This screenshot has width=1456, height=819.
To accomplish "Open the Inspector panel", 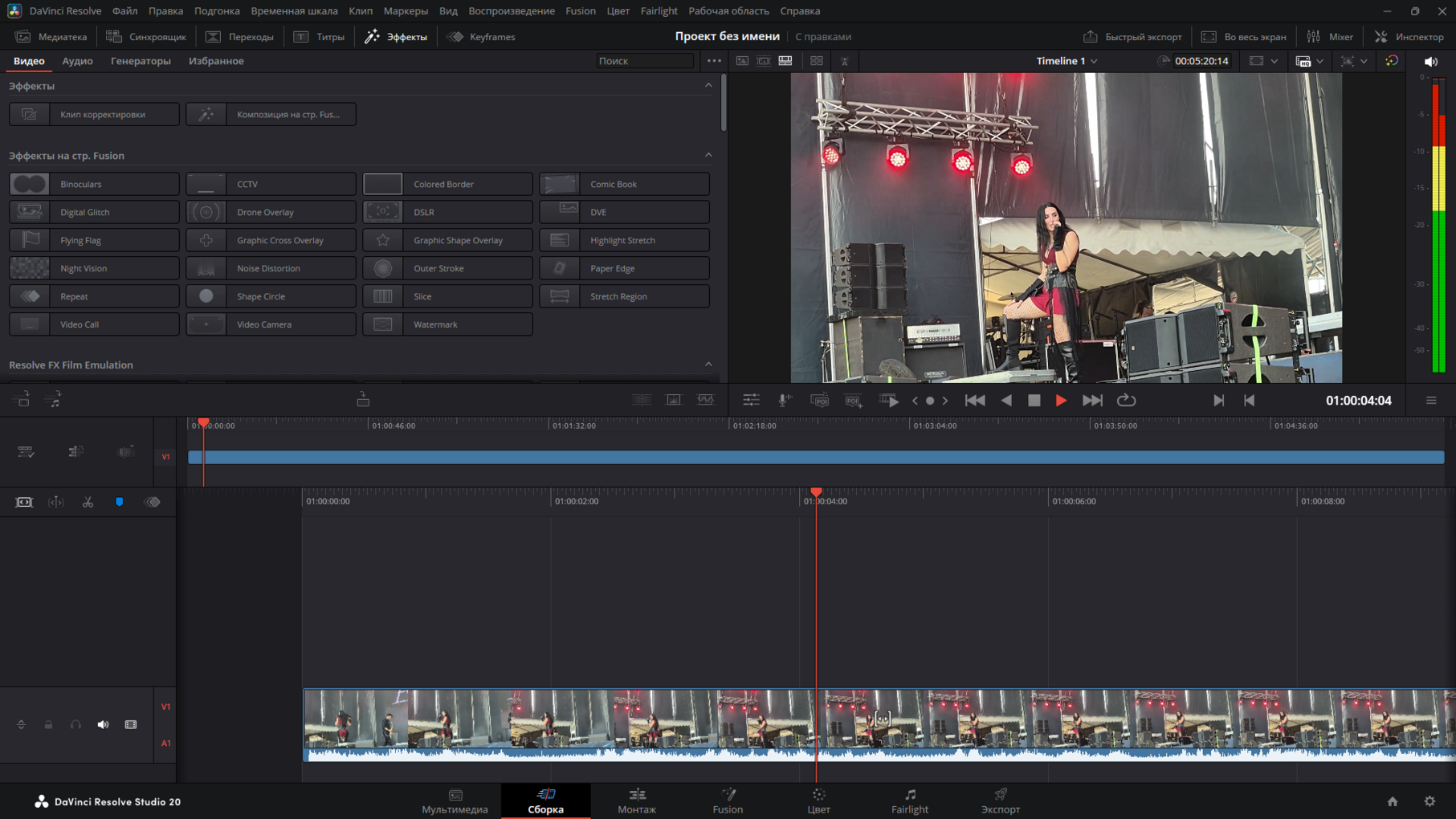I will click(1409, 37).
